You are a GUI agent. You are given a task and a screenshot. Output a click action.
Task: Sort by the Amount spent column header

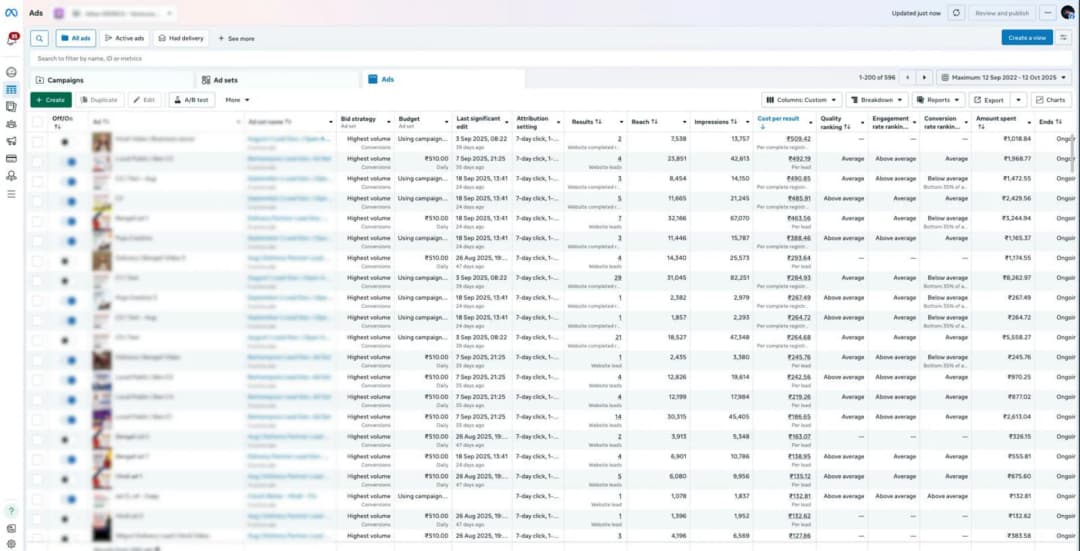998,122
